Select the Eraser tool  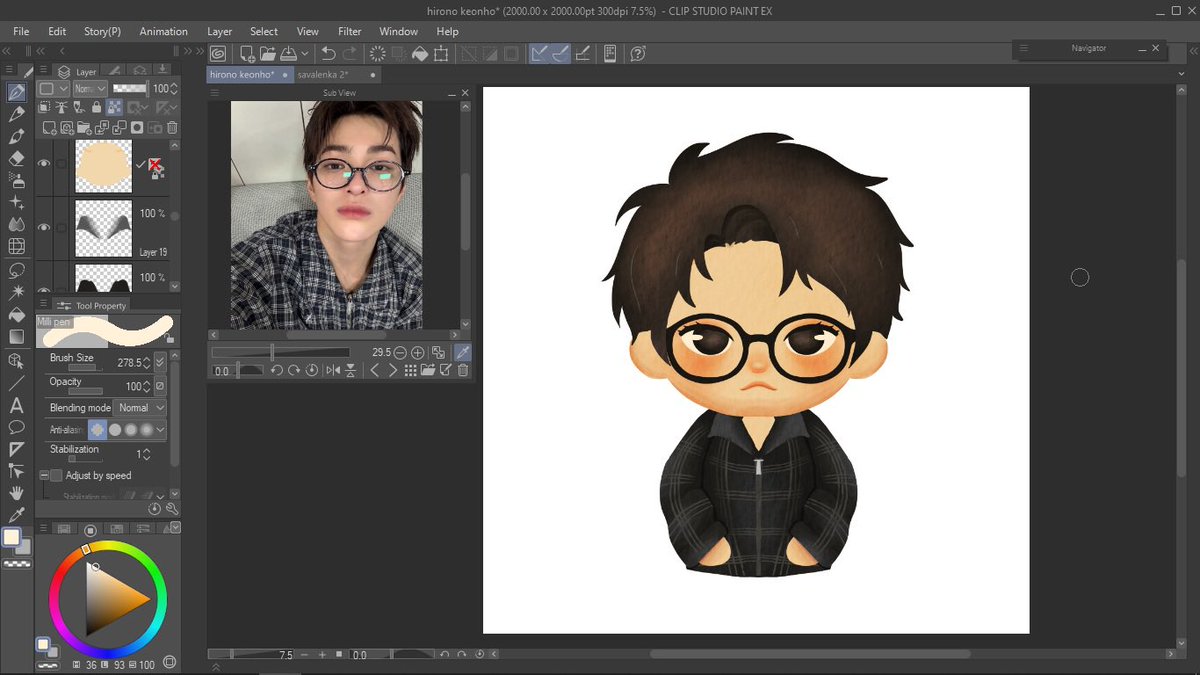tap(16, 158)
